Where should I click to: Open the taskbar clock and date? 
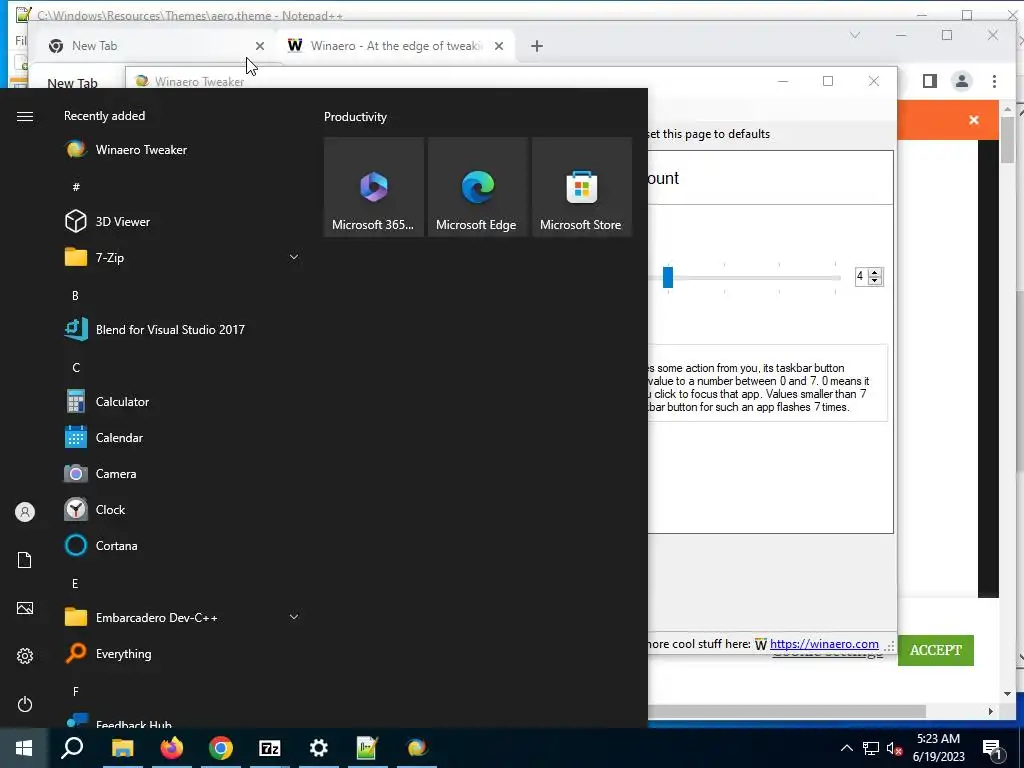click(938, 748)
